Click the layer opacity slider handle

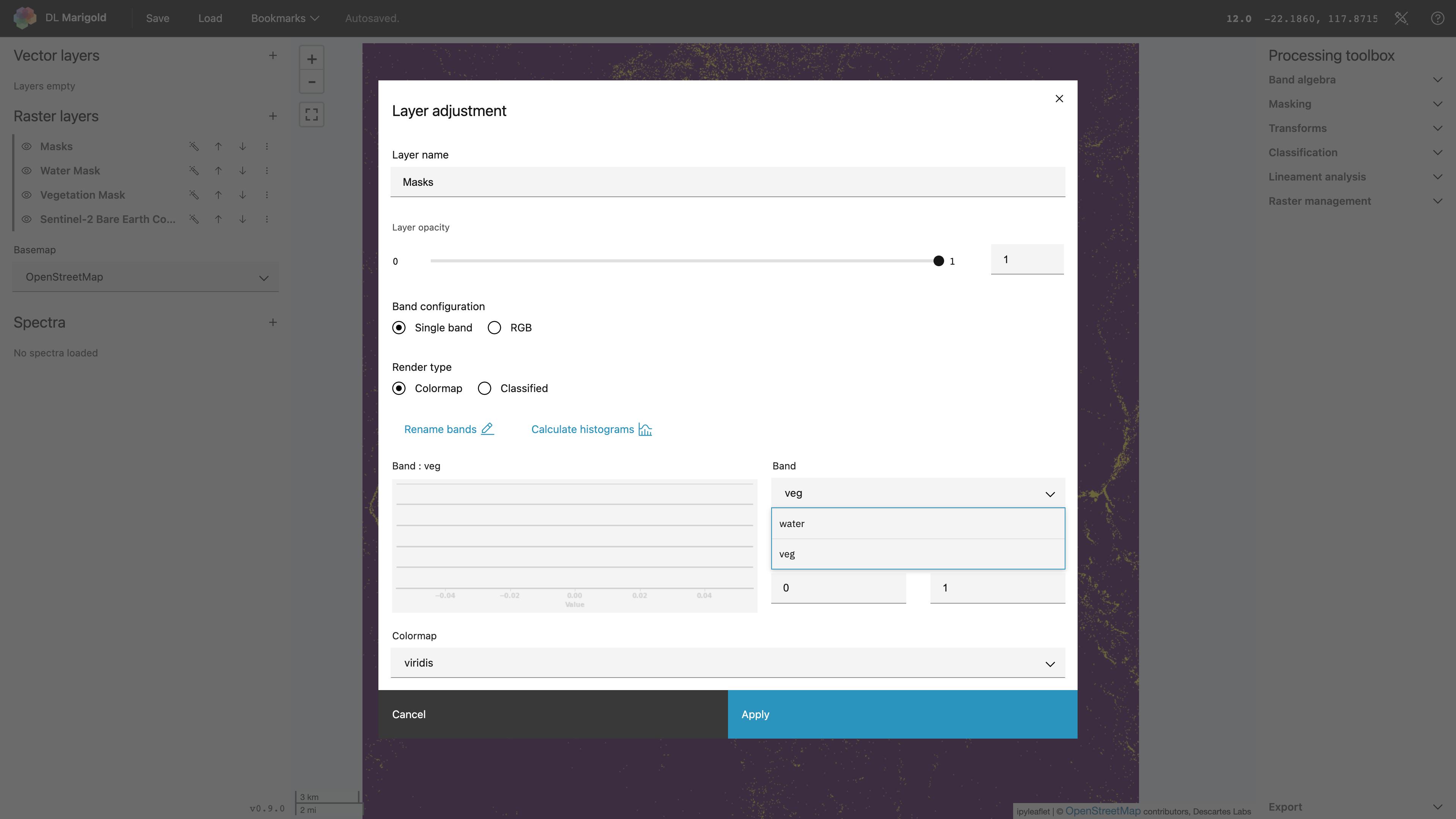[x=938, y=261]
